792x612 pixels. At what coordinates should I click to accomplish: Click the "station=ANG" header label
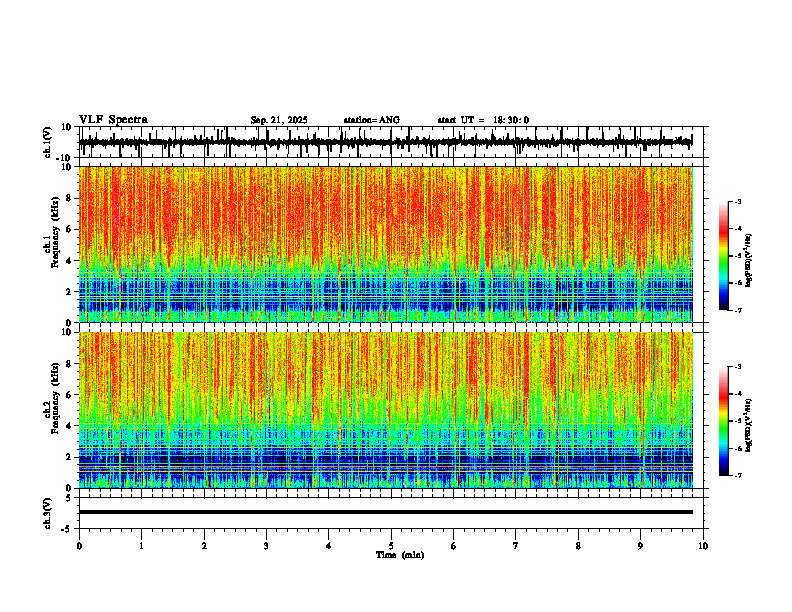372,120
